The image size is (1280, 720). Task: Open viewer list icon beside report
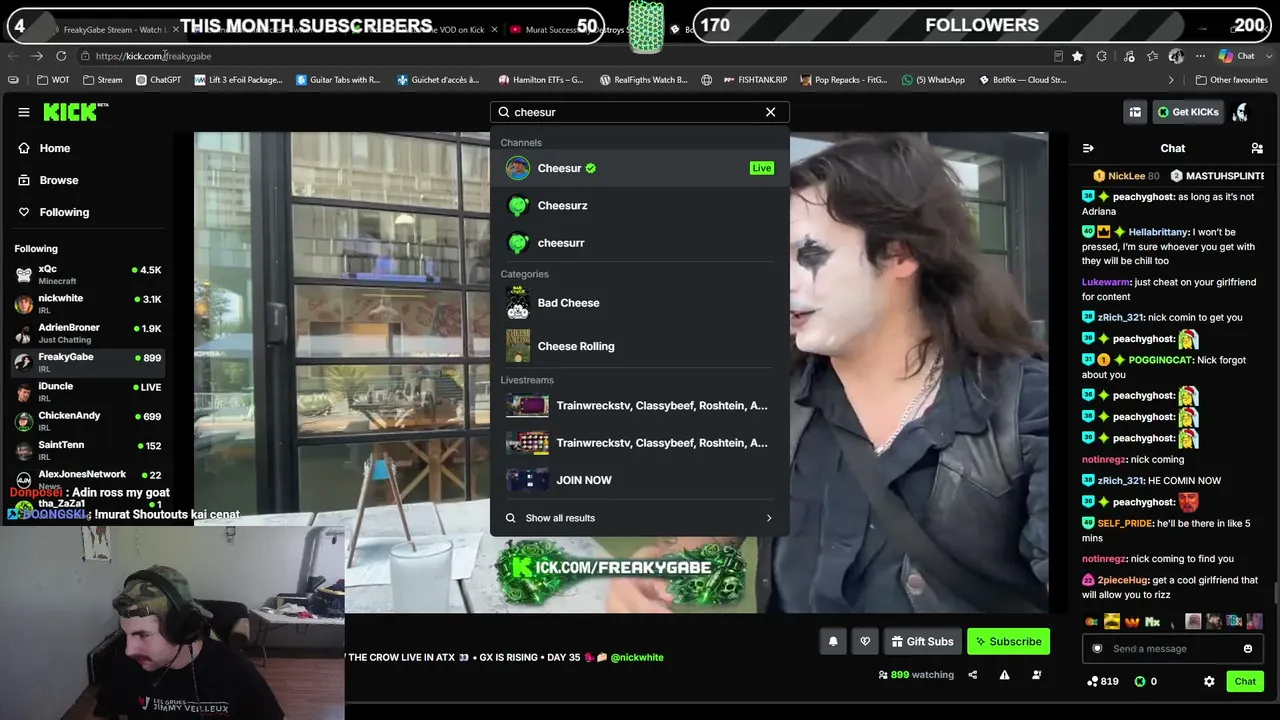(x=1036, y=675)
